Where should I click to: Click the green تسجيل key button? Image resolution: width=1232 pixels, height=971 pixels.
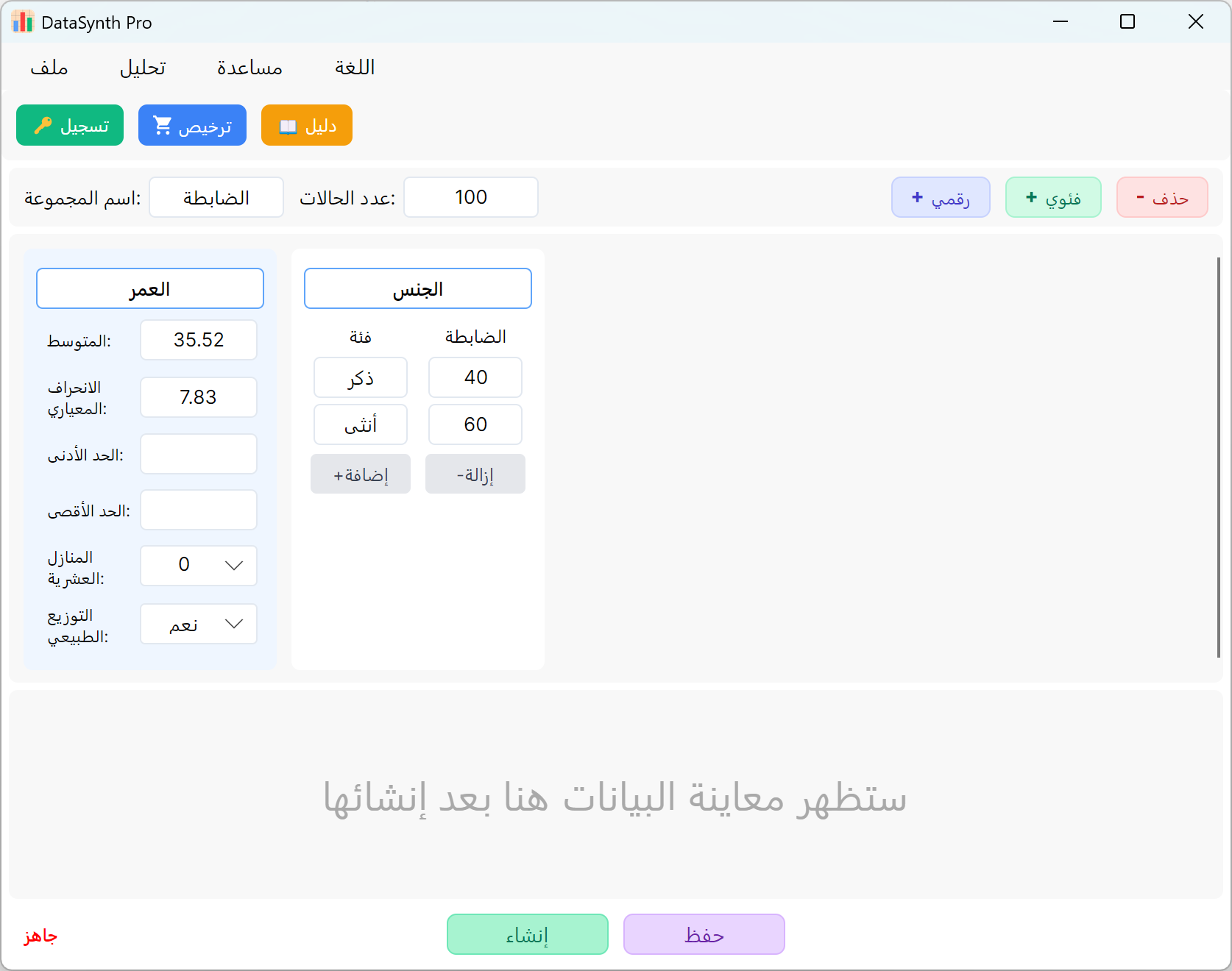[70, 125]
